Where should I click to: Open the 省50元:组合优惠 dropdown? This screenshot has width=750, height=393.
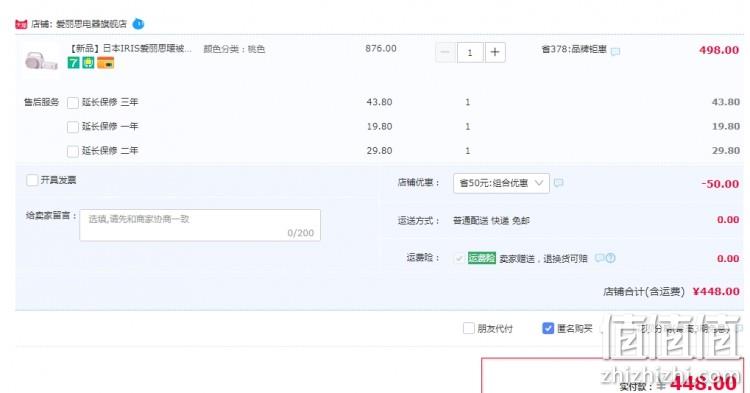pyautogui.click(x=501, y=183)
